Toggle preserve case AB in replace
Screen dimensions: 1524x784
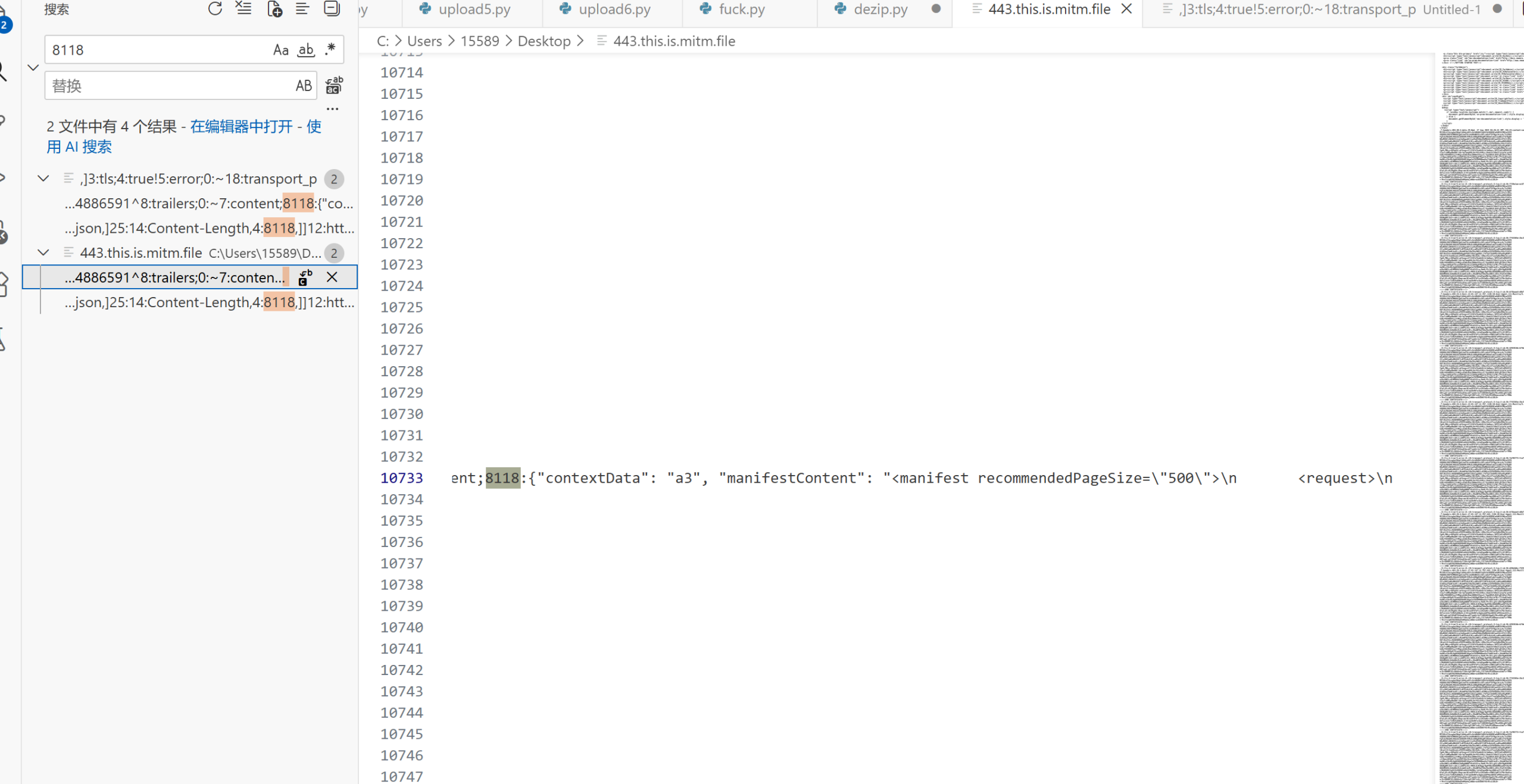304,86
